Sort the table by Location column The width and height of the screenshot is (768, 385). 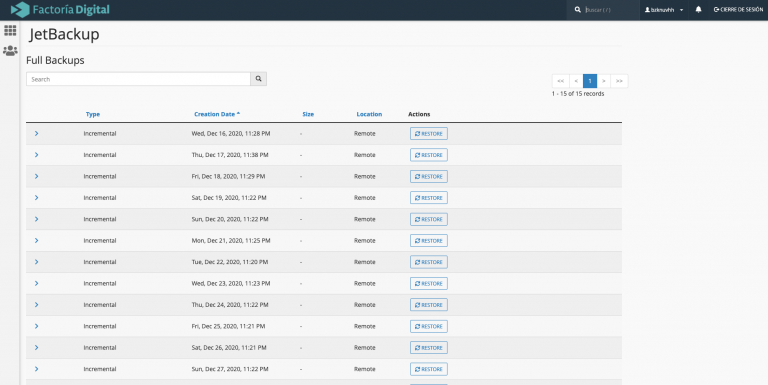pos(369,114)
